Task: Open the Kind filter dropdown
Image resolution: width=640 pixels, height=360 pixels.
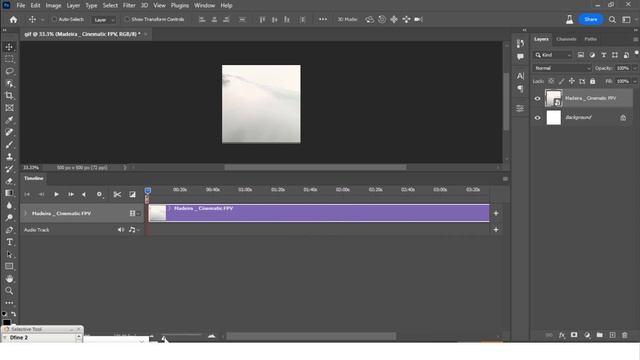Action: [553, 55]
